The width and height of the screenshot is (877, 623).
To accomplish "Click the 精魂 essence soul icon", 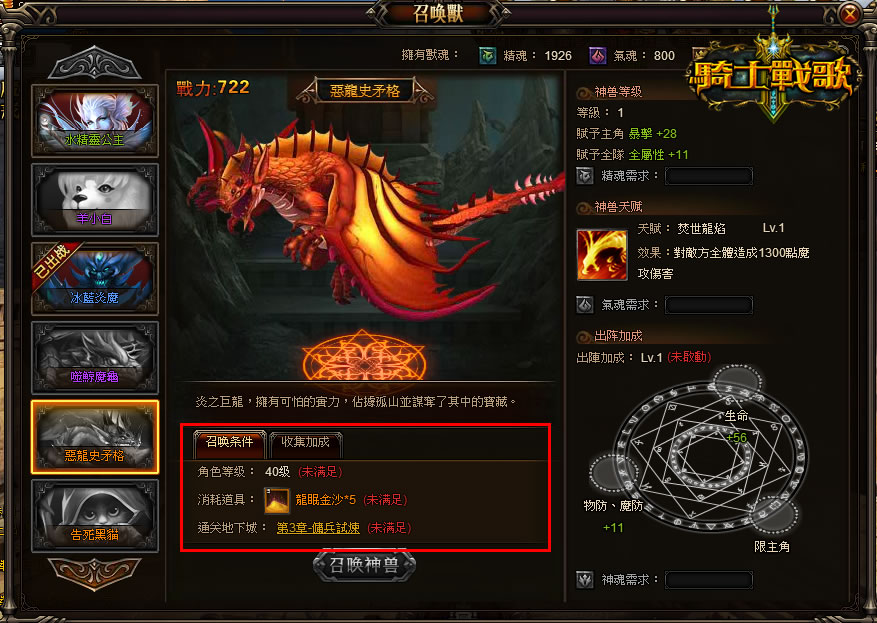I will (x=488, y=55).
